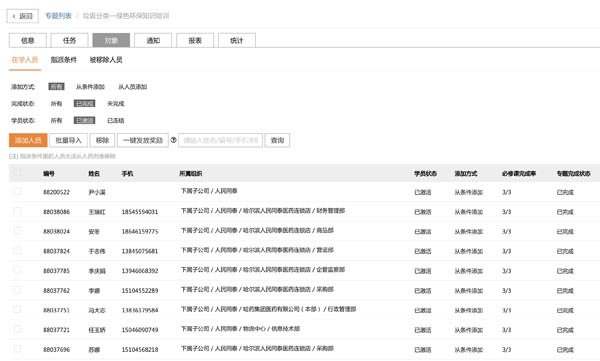
Task: Click the phone number 15046090749
Action: tap(140, 330)
